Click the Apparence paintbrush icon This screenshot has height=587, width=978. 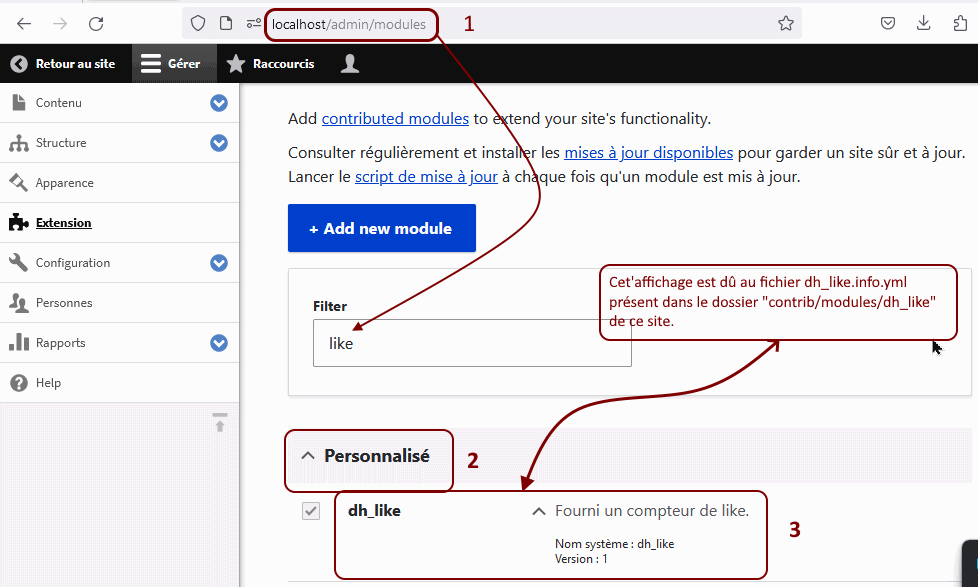[18, 182]
